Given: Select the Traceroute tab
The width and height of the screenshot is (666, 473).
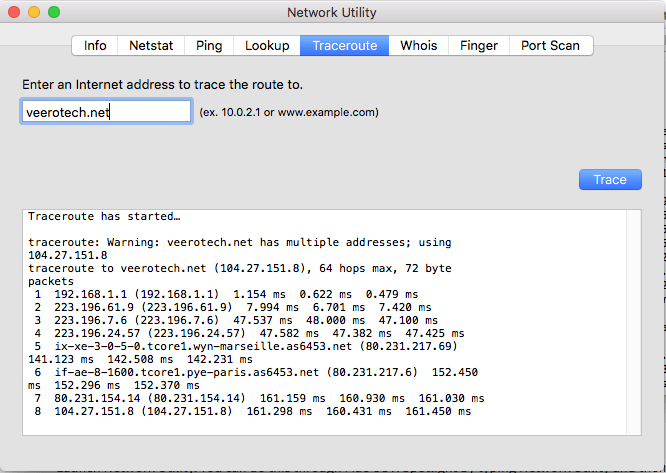Looking at the screenshot, I should pos(344,45).
